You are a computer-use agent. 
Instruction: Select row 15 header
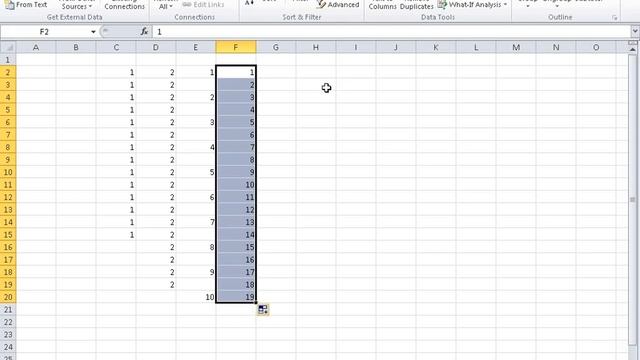[8, 235]
